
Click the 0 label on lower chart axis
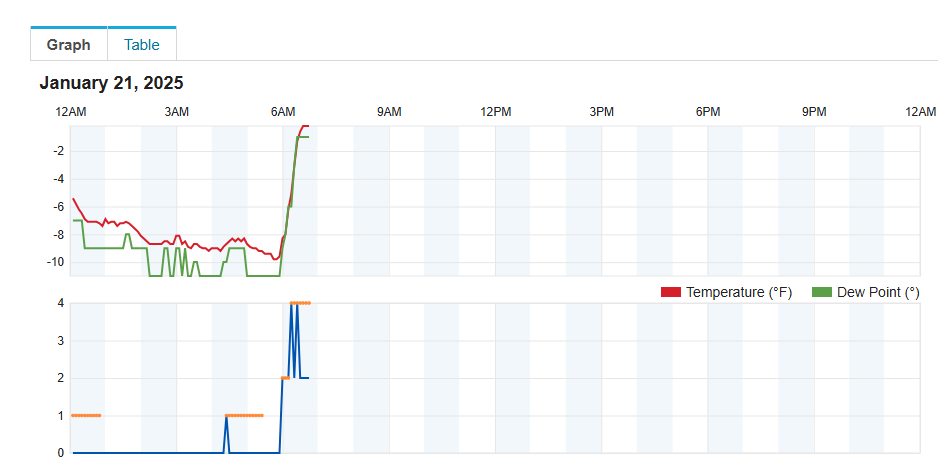(60, 453)
